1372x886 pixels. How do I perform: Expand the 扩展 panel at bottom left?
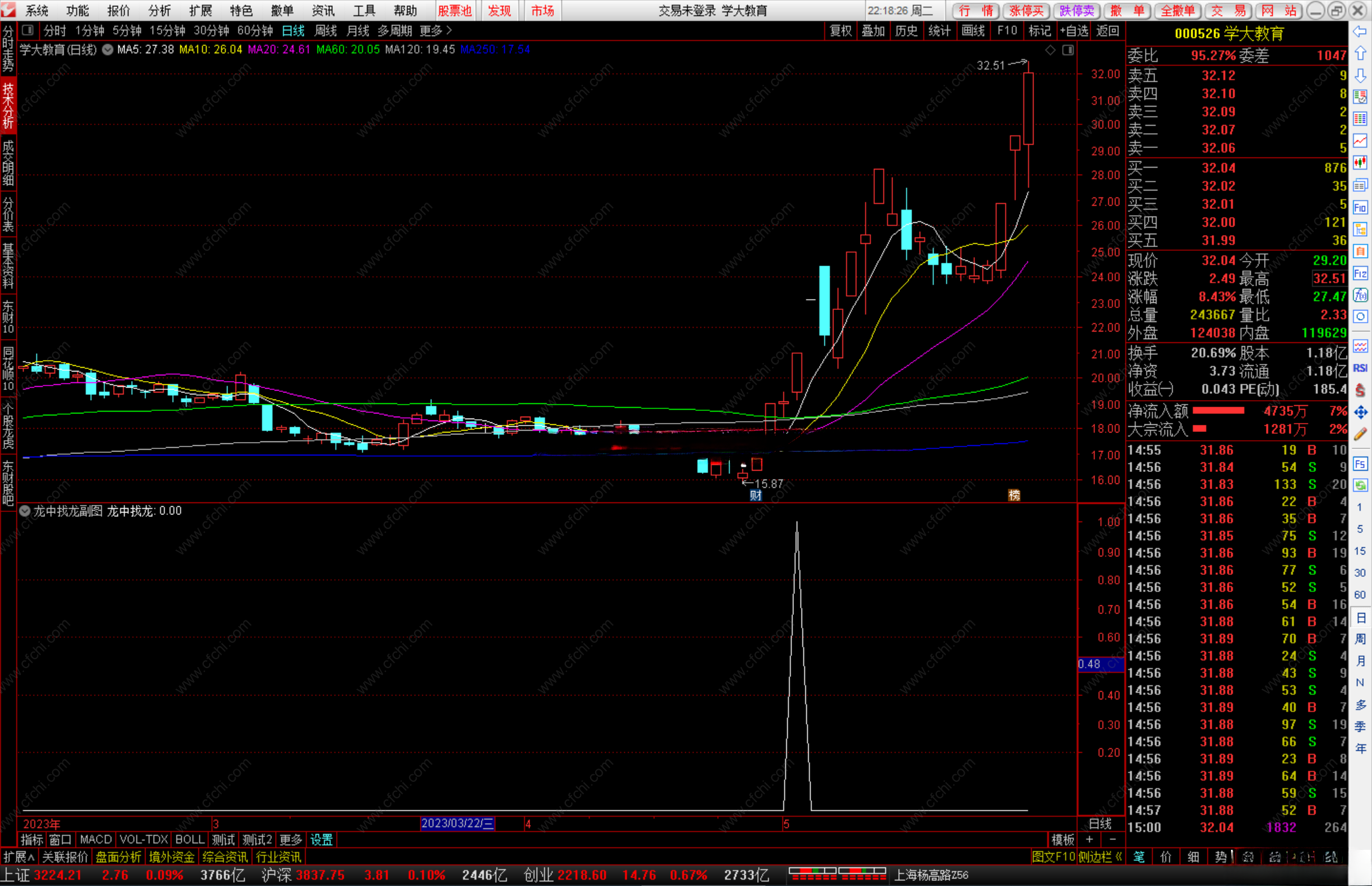point(18,856)
